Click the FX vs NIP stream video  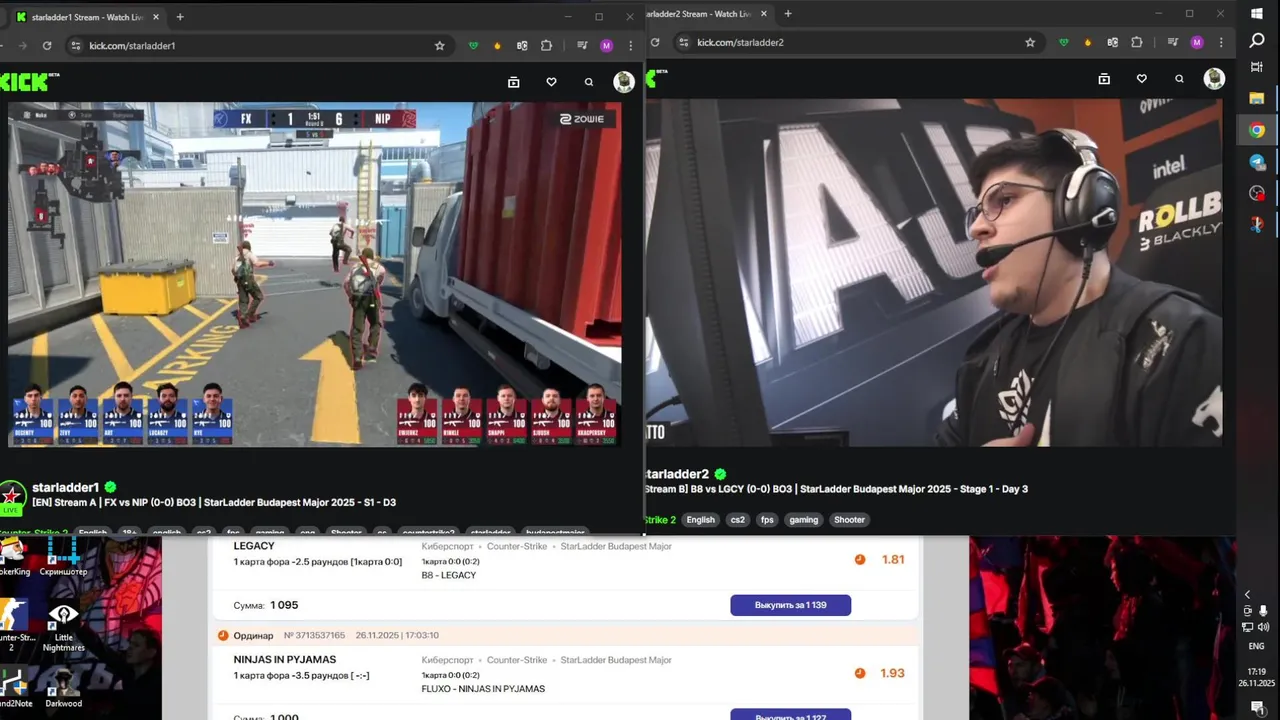pyautogui.click(x=314, y=274)
